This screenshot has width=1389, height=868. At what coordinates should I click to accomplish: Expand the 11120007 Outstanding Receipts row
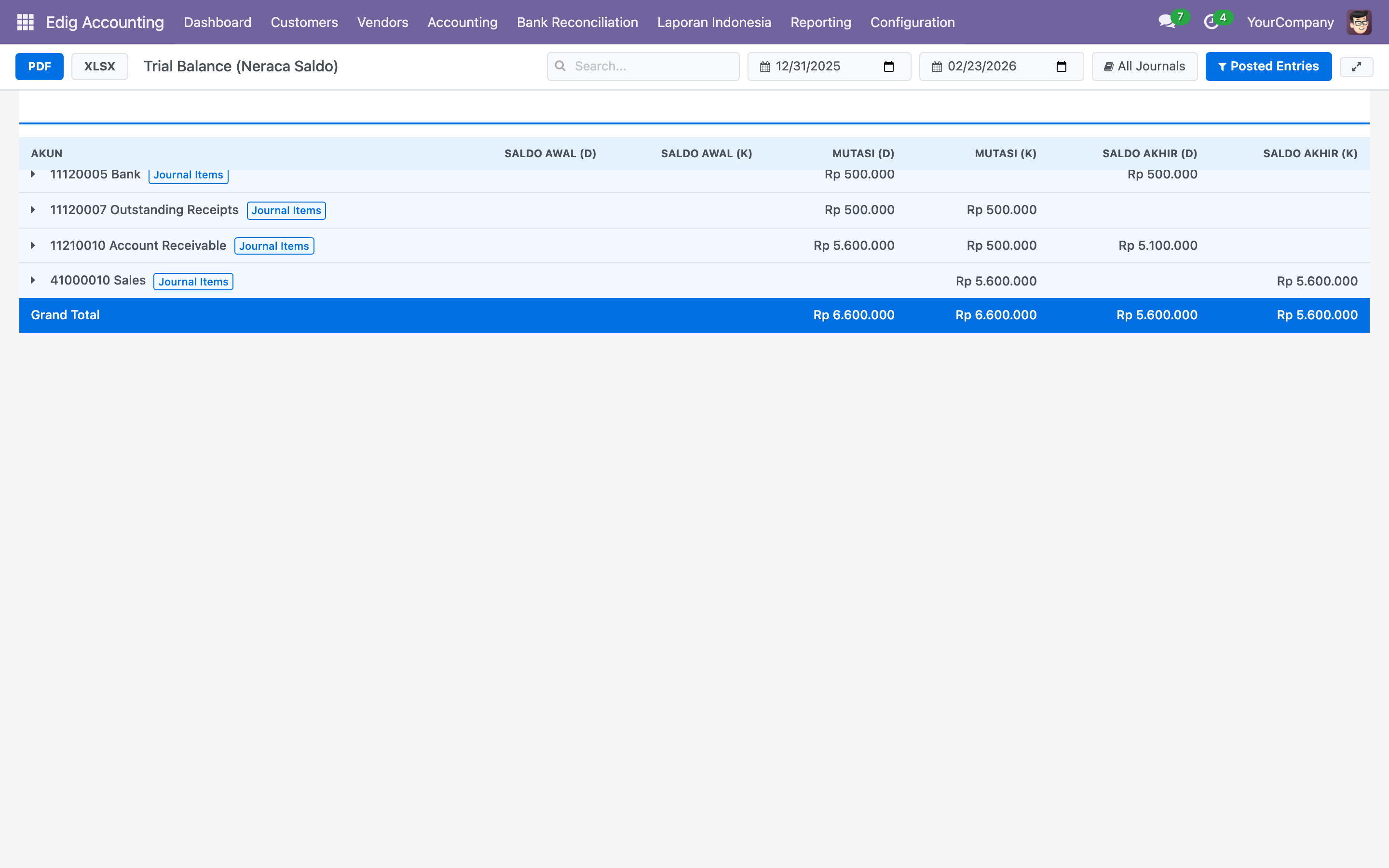pos(33,210)
